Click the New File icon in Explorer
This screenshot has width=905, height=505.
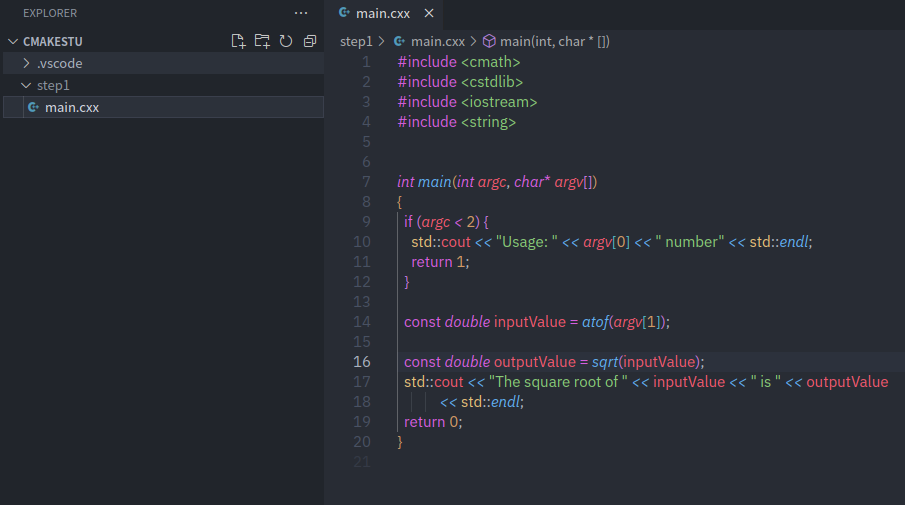(x=238, y=41)
